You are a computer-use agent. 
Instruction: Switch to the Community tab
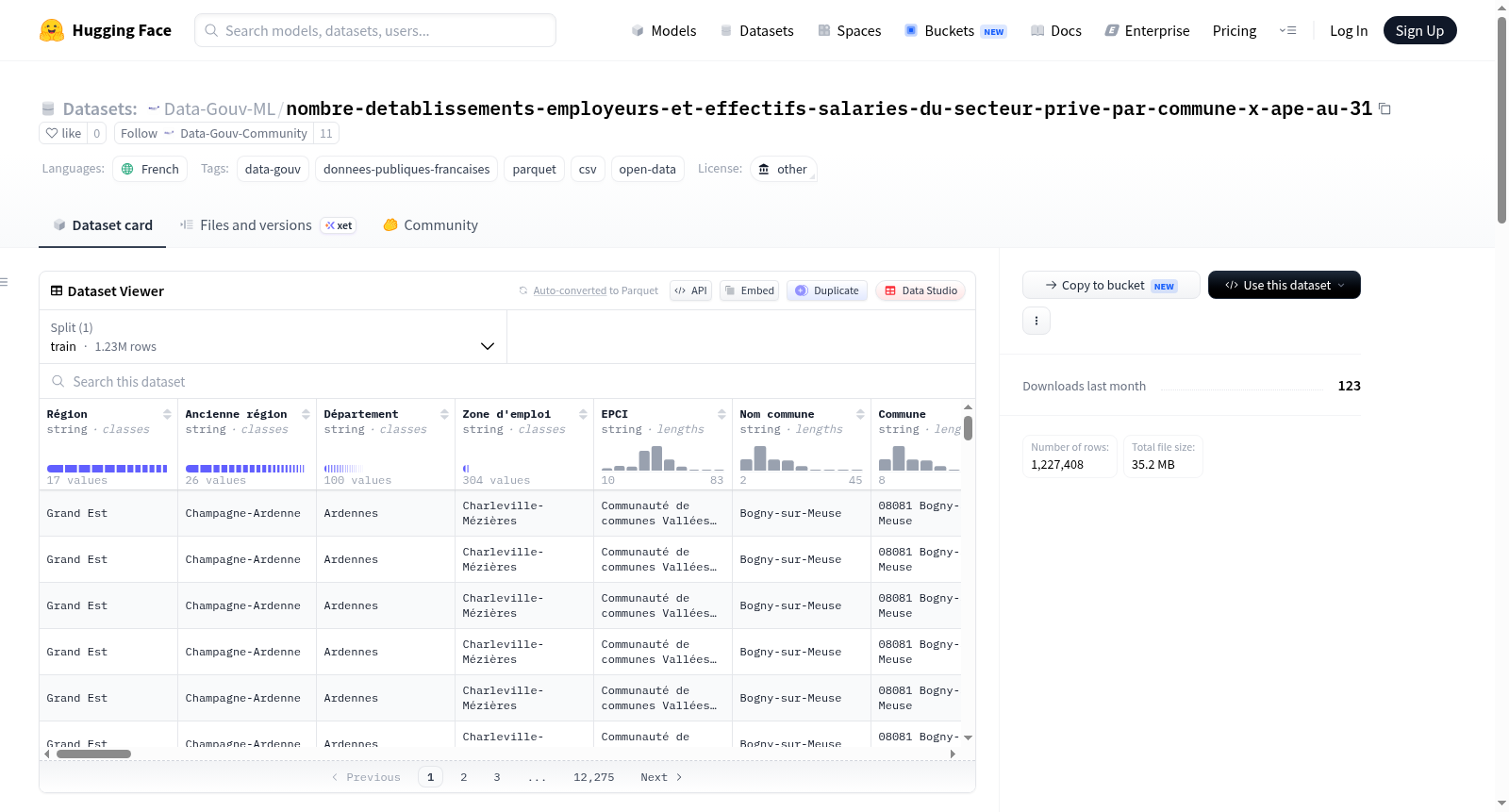coord(430,224)
